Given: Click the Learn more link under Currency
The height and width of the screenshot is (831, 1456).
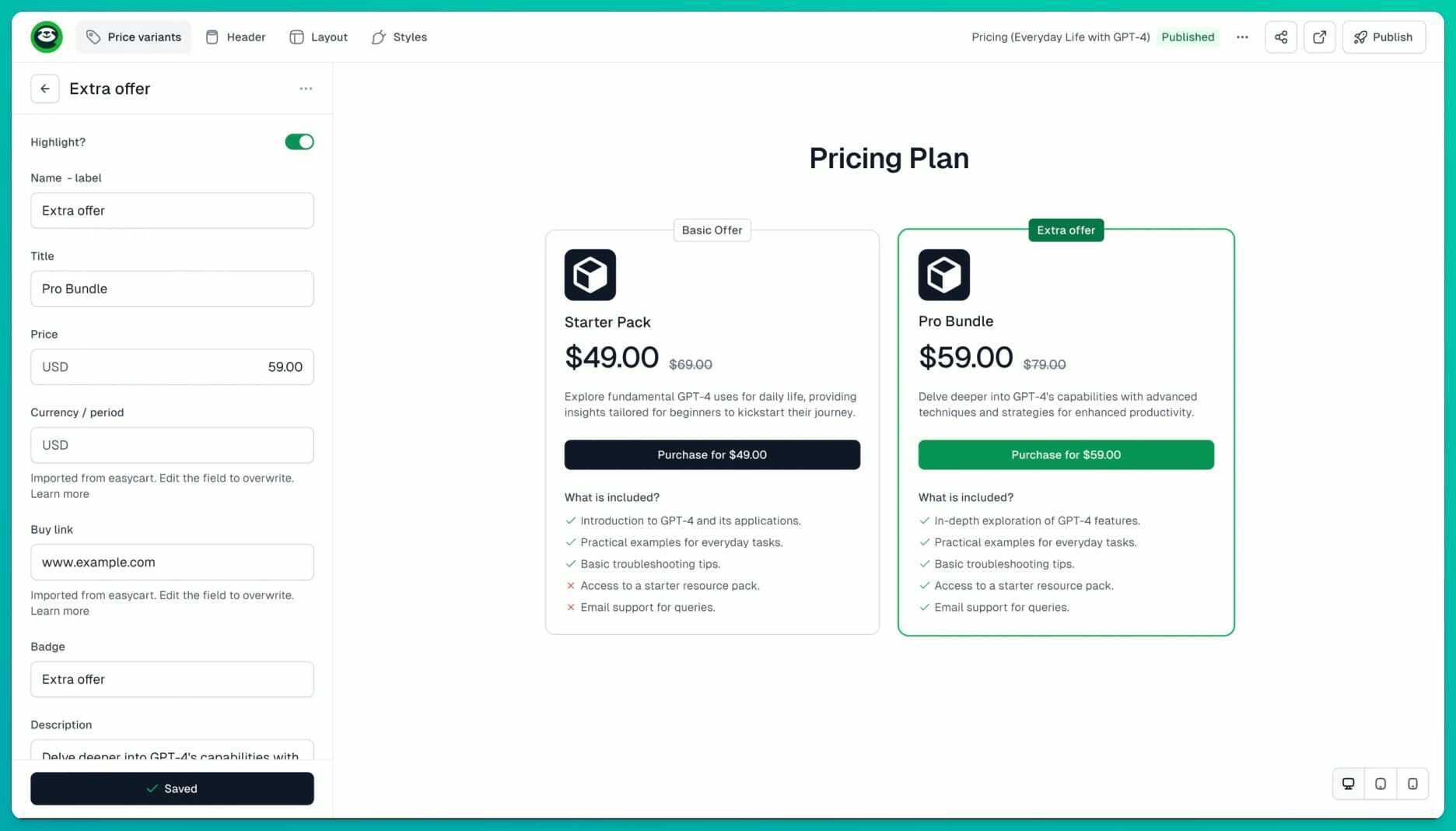Looking at the screenshot, I should tap(60, 493).
